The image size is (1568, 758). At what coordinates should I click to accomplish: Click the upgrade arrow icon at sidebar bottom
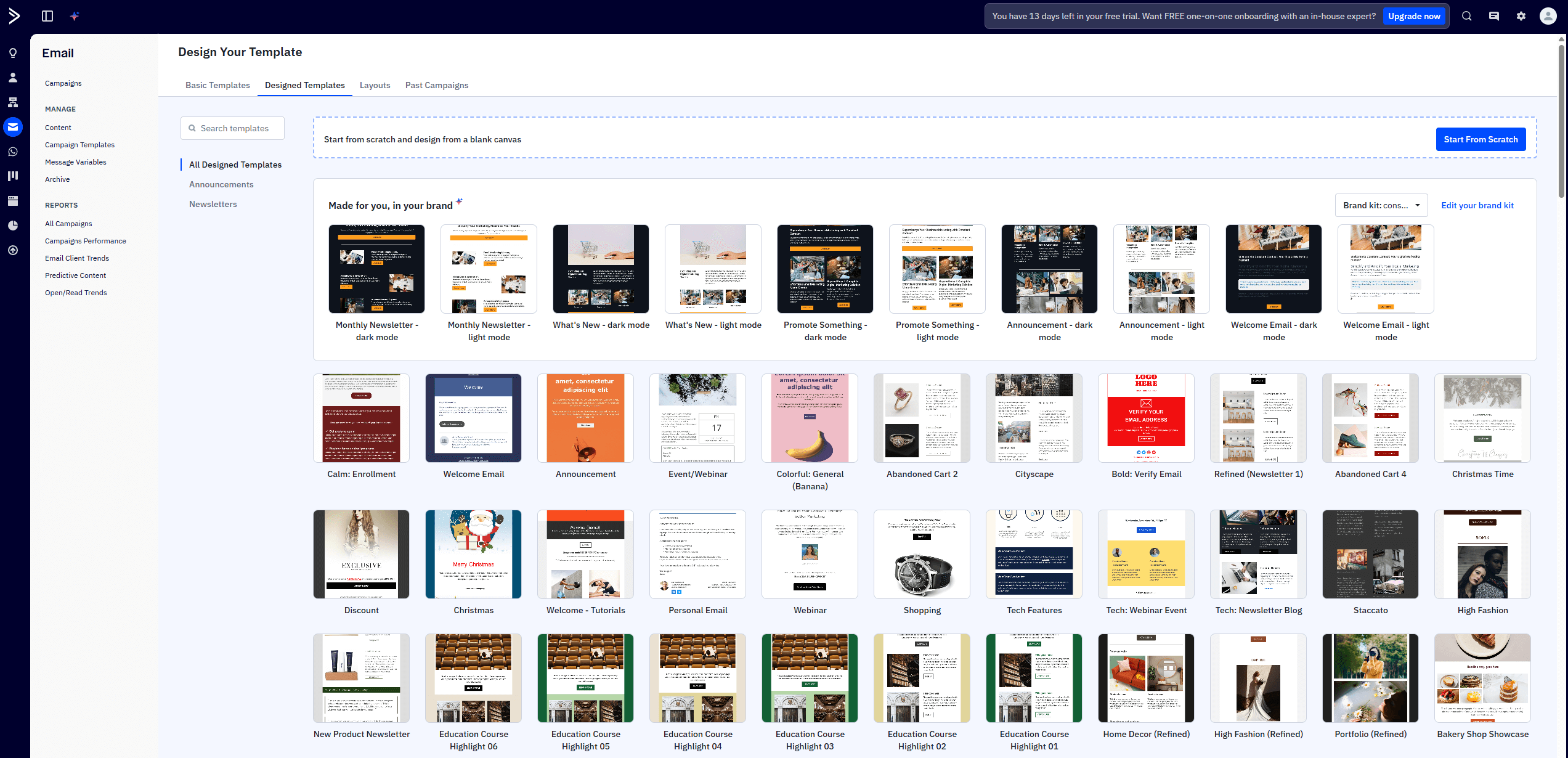click(x=12, y=250)
